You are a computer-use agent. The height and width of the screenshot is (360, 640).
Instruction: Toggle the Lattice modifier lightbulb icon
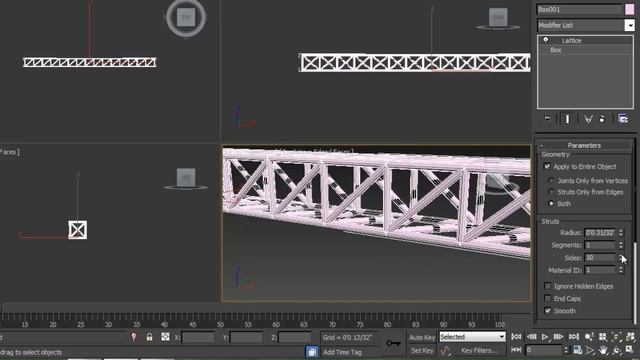pos(546,40)
